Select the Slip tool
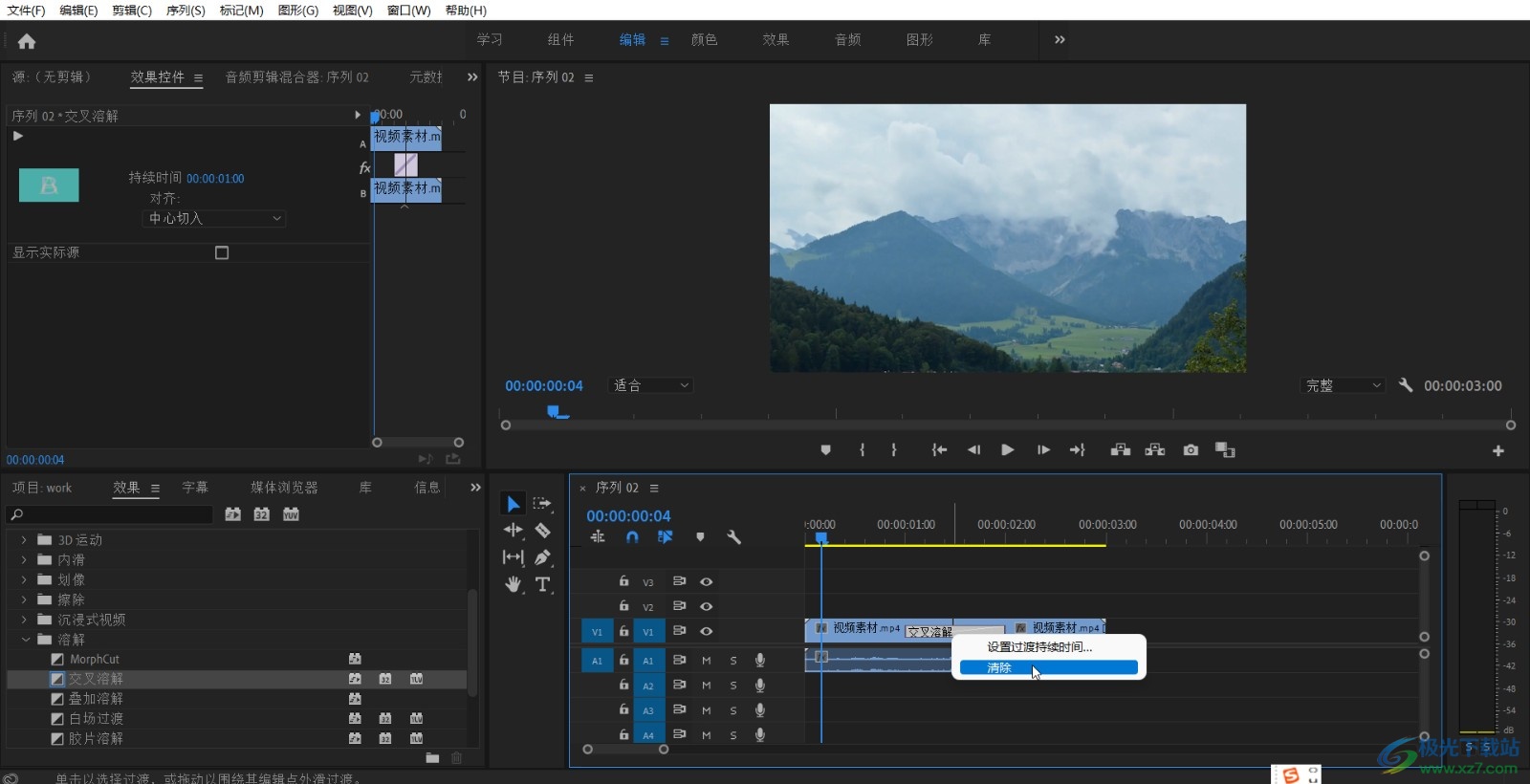Viewport: 1530px width, 784px height. (514, 556)
